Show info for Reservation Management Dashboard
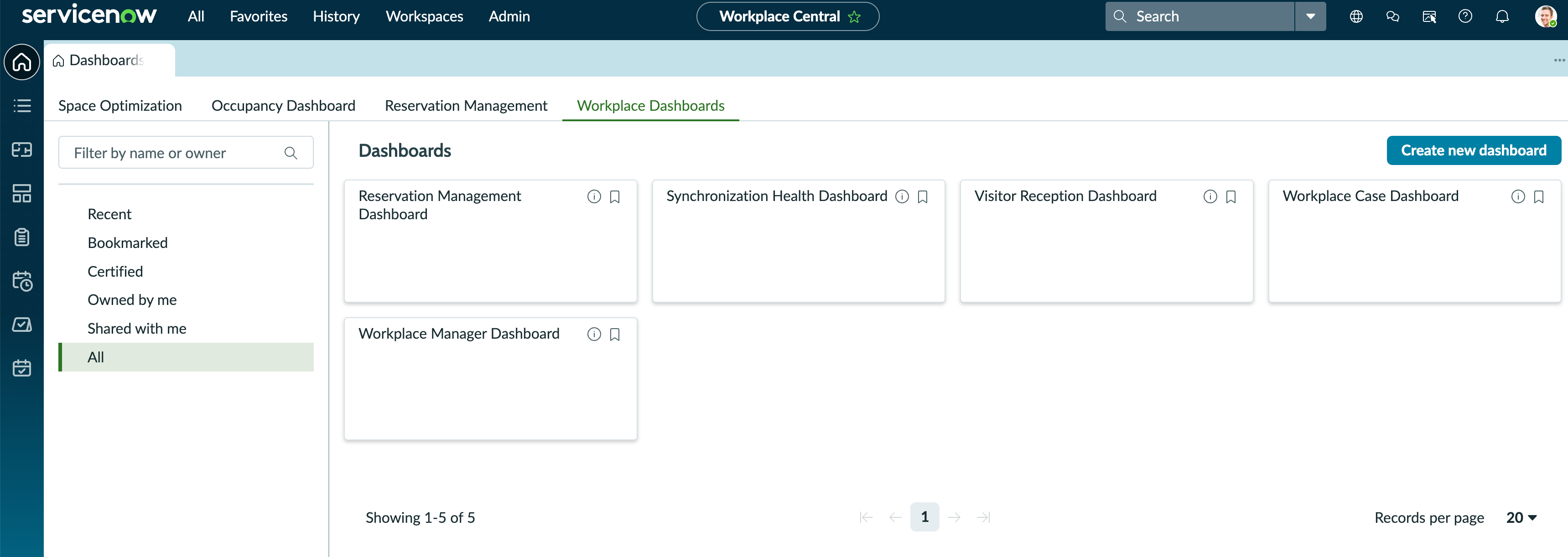 (594, 196)
